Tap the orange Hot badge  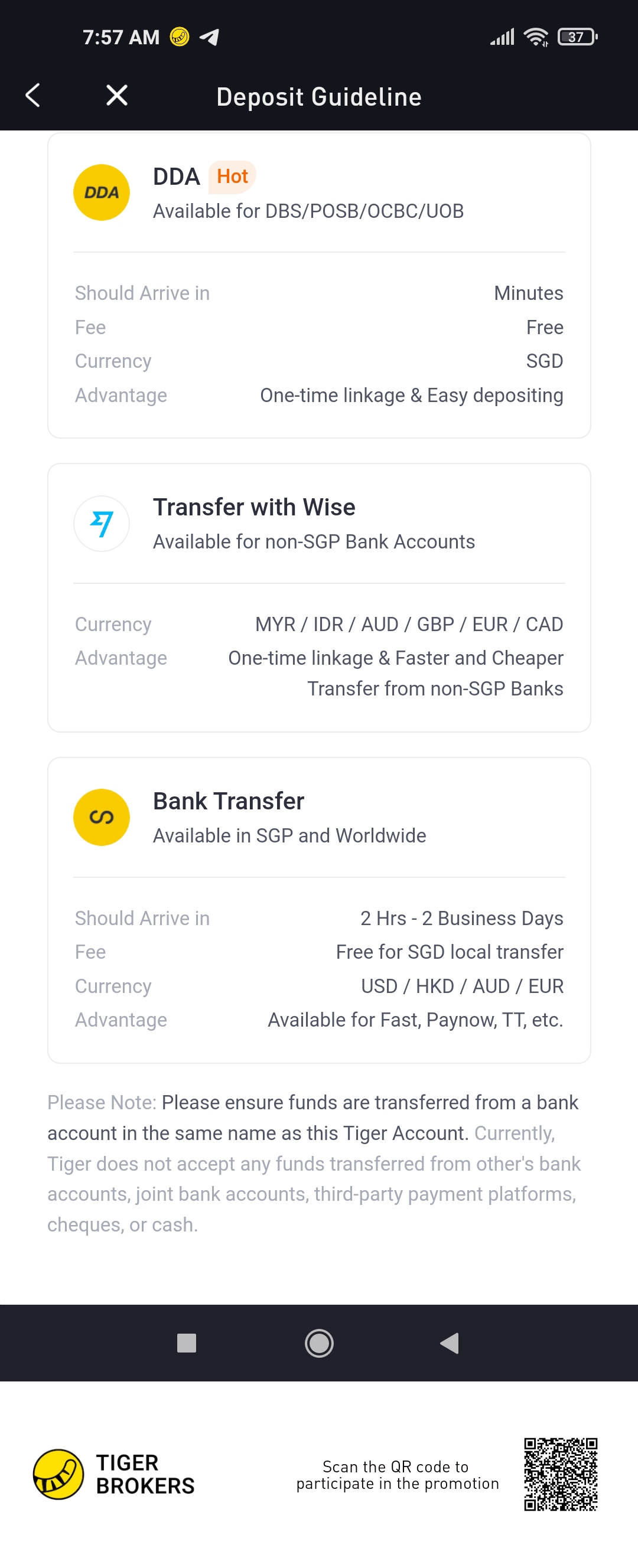point(232,177)
